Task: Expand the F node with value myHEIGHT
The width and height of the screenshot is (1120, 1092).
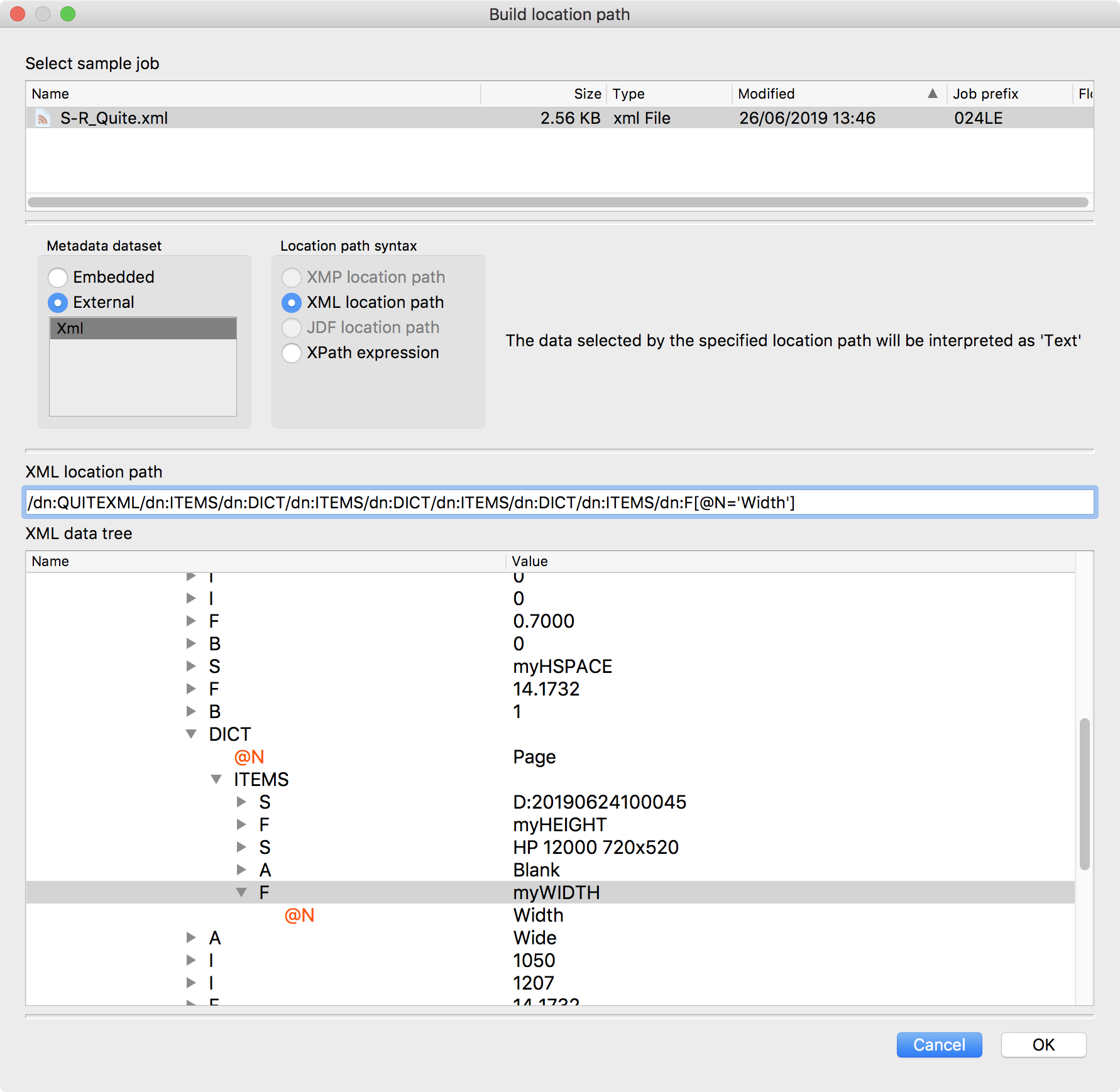Action: point(241,824)
